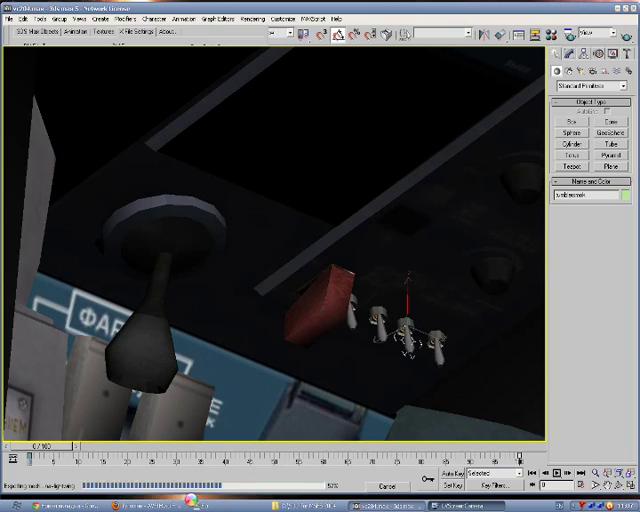Open the Key Filters dialog
This screenshot has height=512, width=640.
click(x=495, y=485)
